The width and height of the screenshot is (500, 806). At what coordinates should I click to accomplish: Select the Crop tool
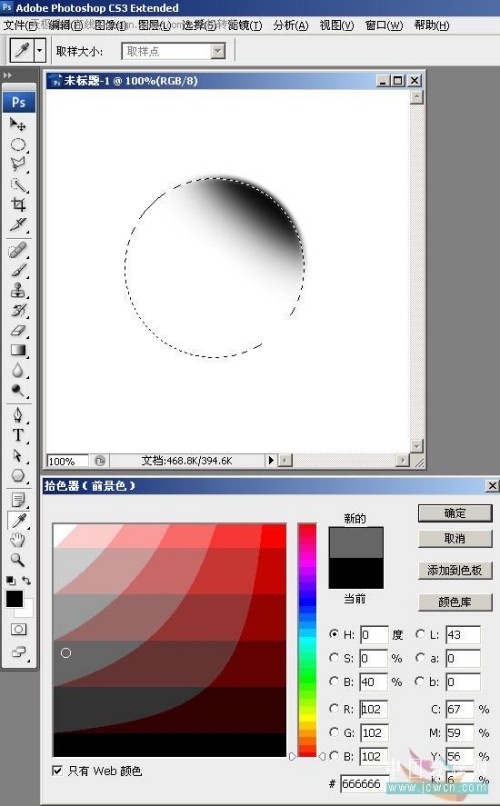pos(18,205)
